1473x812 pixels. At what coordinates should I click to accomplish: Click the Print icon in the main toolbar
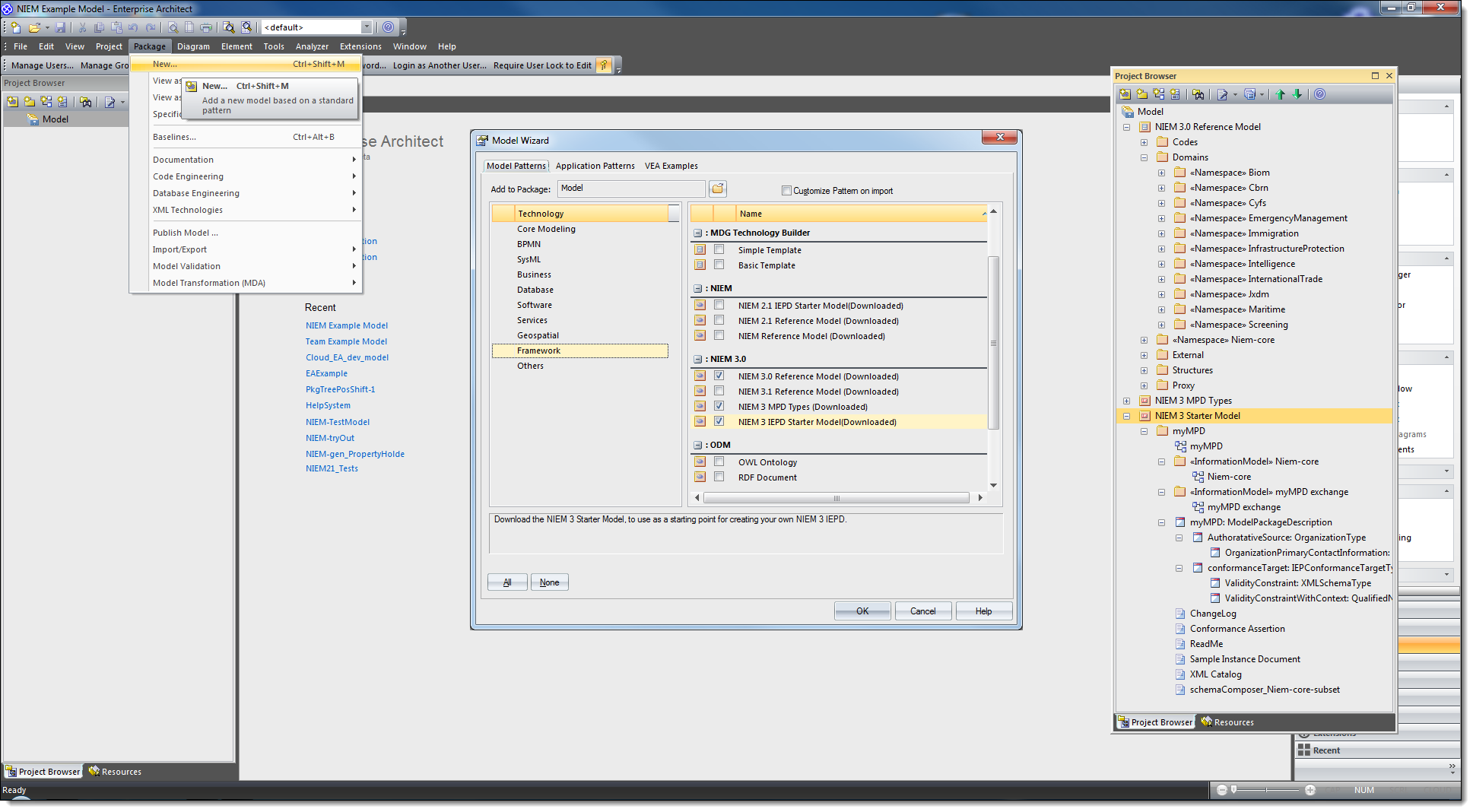(x=205, y=27)
